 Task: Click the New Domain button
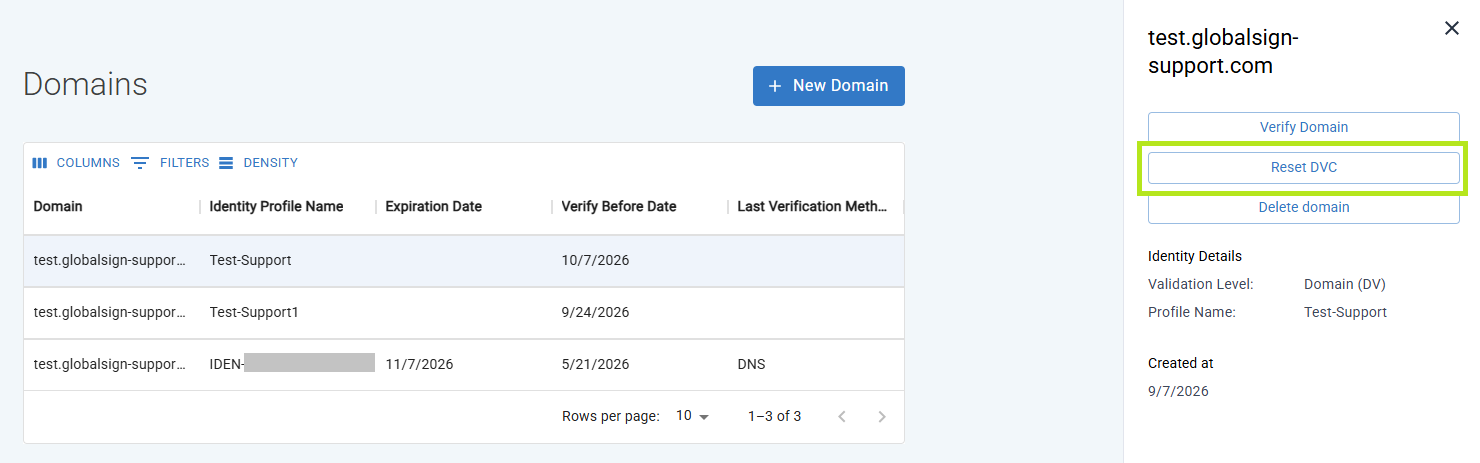pyautogui.click(x=828, y=86)
